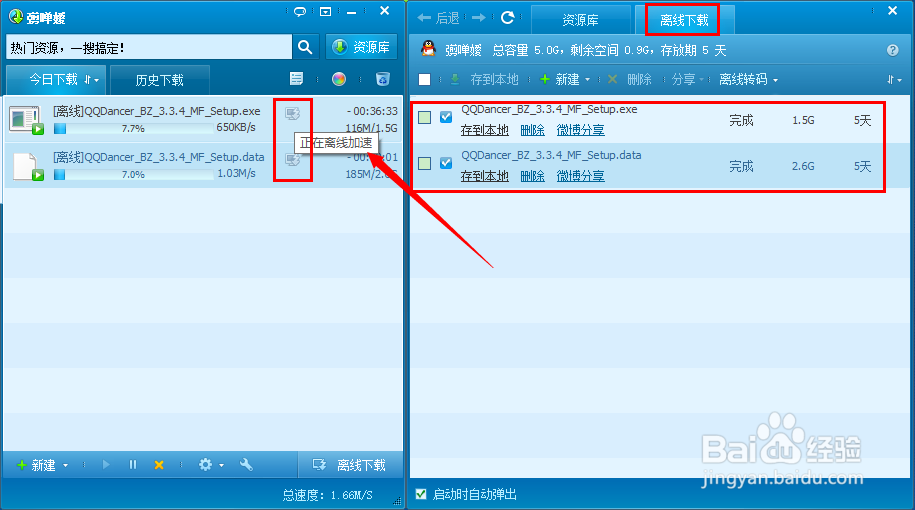Expand the settings gear dropdown arrow

221,466
